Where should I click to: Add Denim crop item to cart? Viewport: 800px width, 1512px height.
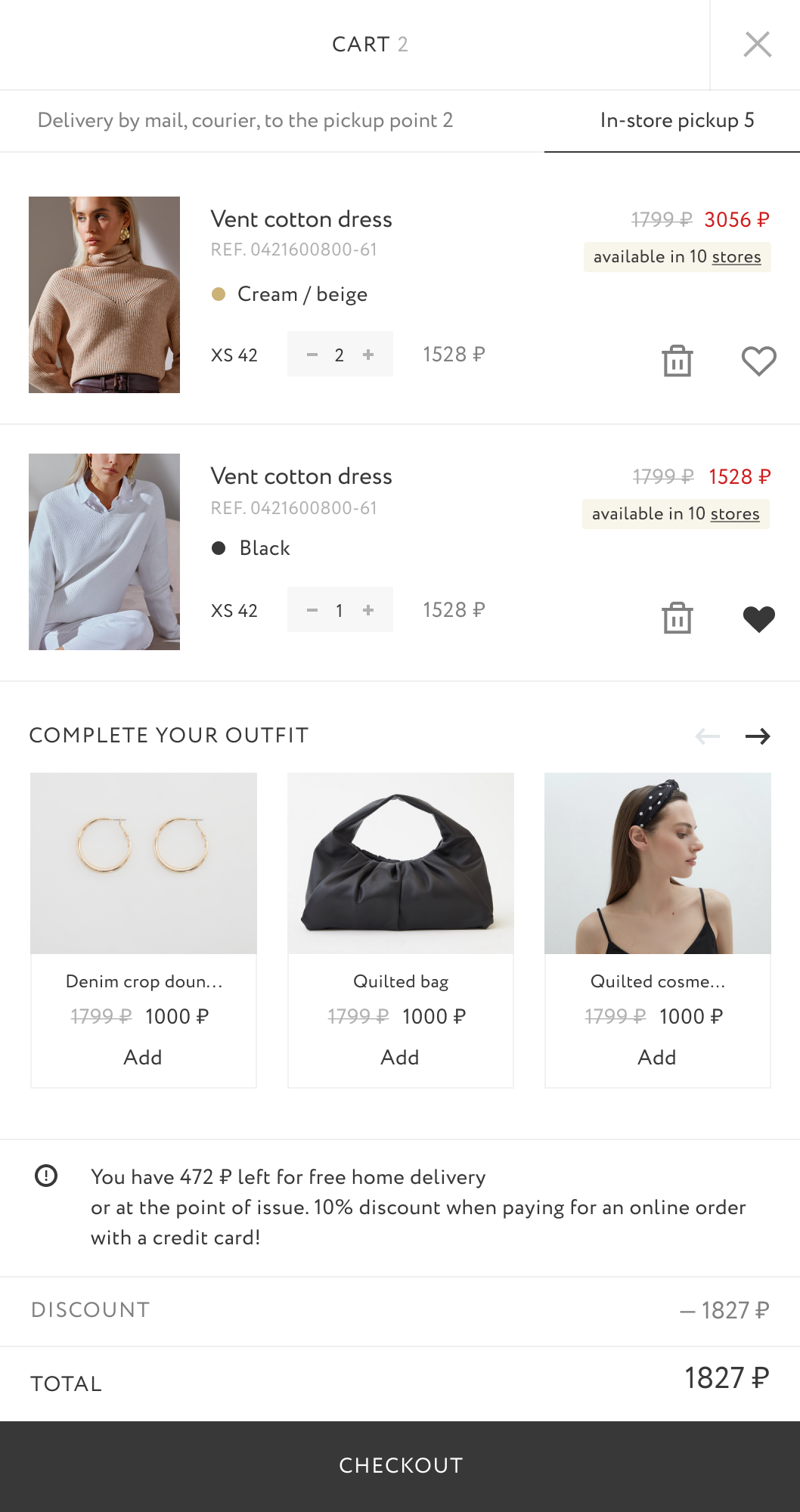point(143,1057)
